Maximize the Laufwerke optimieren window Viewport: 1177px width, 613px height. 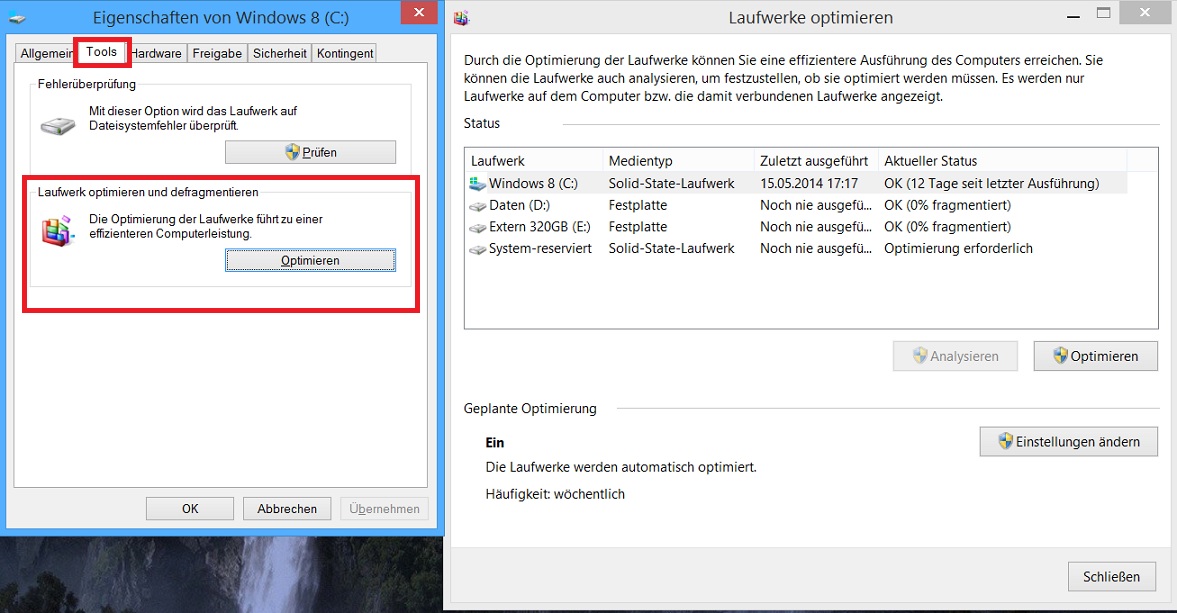pyautogui.click(x=1103, y=14)
